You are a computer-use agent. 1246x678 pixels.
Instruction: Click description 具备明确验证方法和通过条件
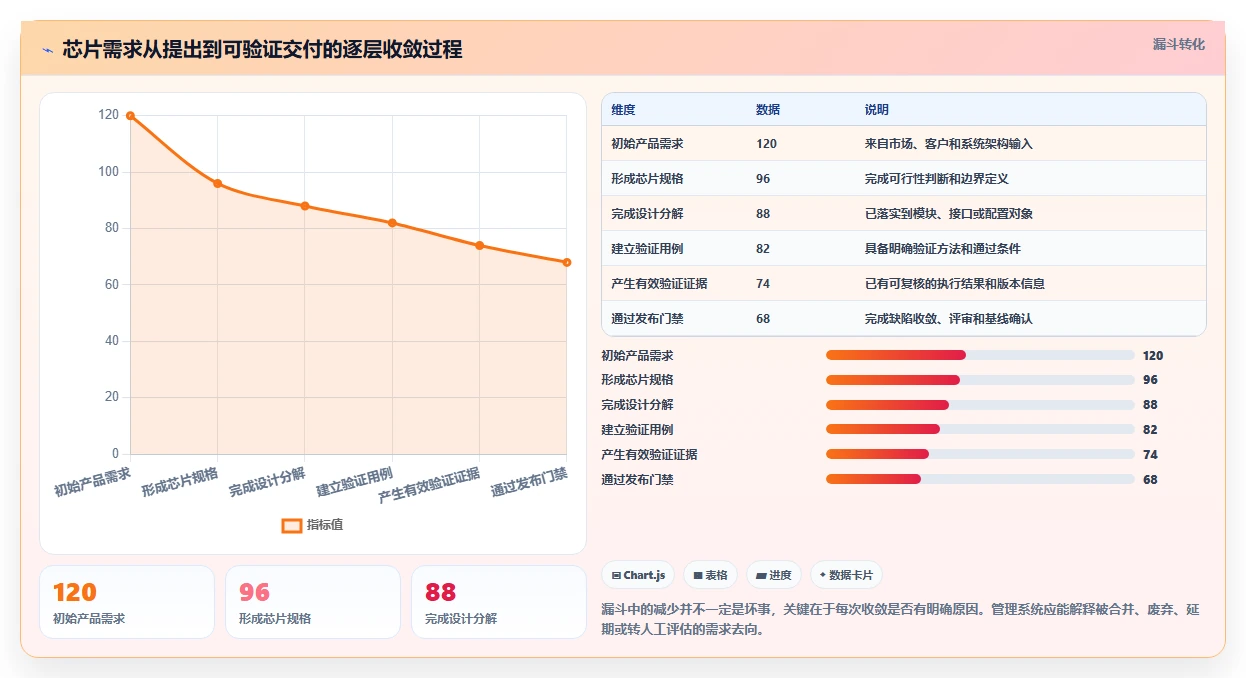[942, 249]
